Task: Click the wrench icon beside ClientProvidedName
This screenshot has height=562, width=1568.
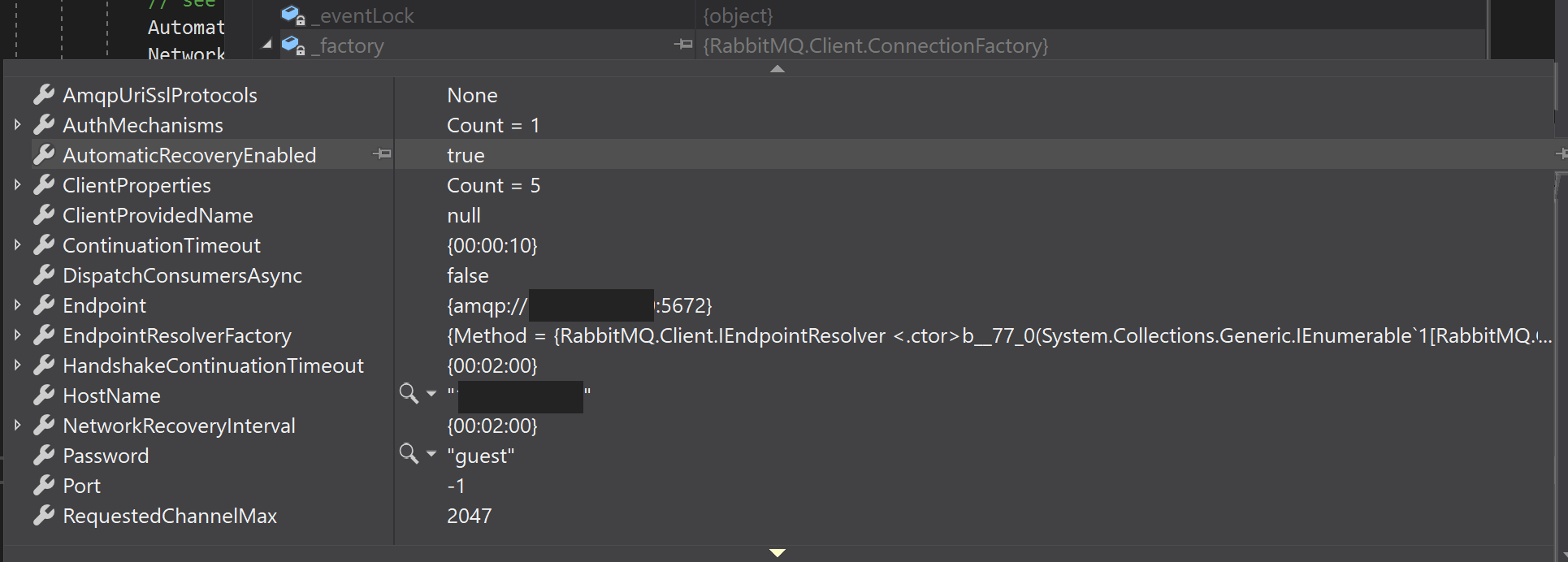Action: tap(44, 215)
